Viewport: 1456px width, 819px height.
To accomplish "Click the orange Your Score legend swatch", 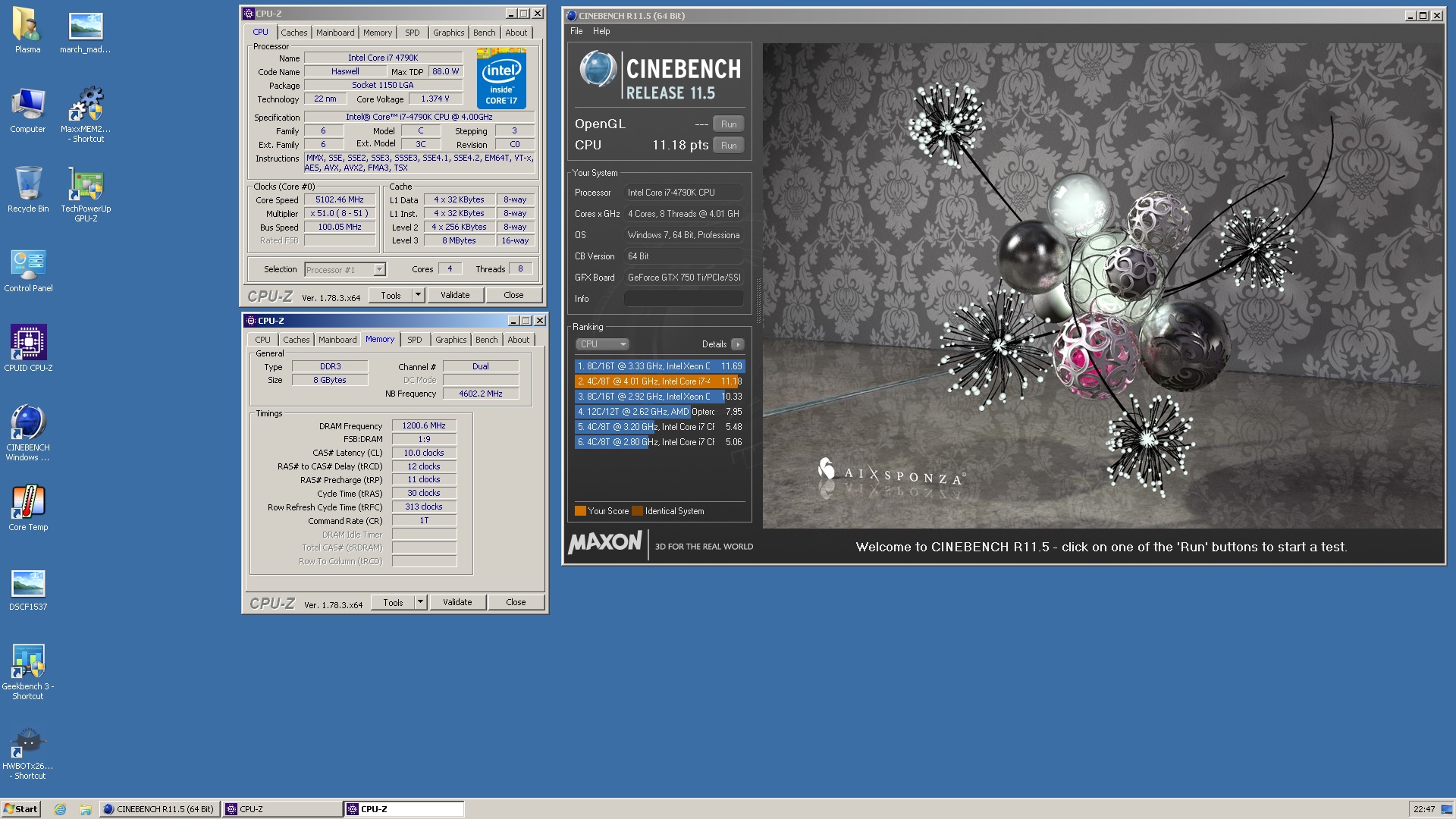I will point(580,511).
